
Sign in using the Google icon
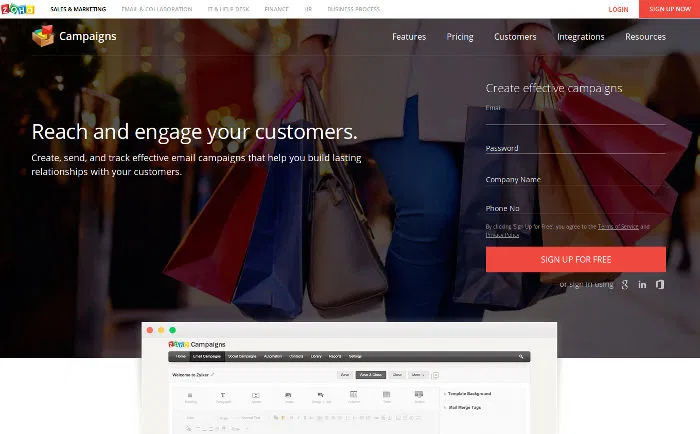(625, 284)
